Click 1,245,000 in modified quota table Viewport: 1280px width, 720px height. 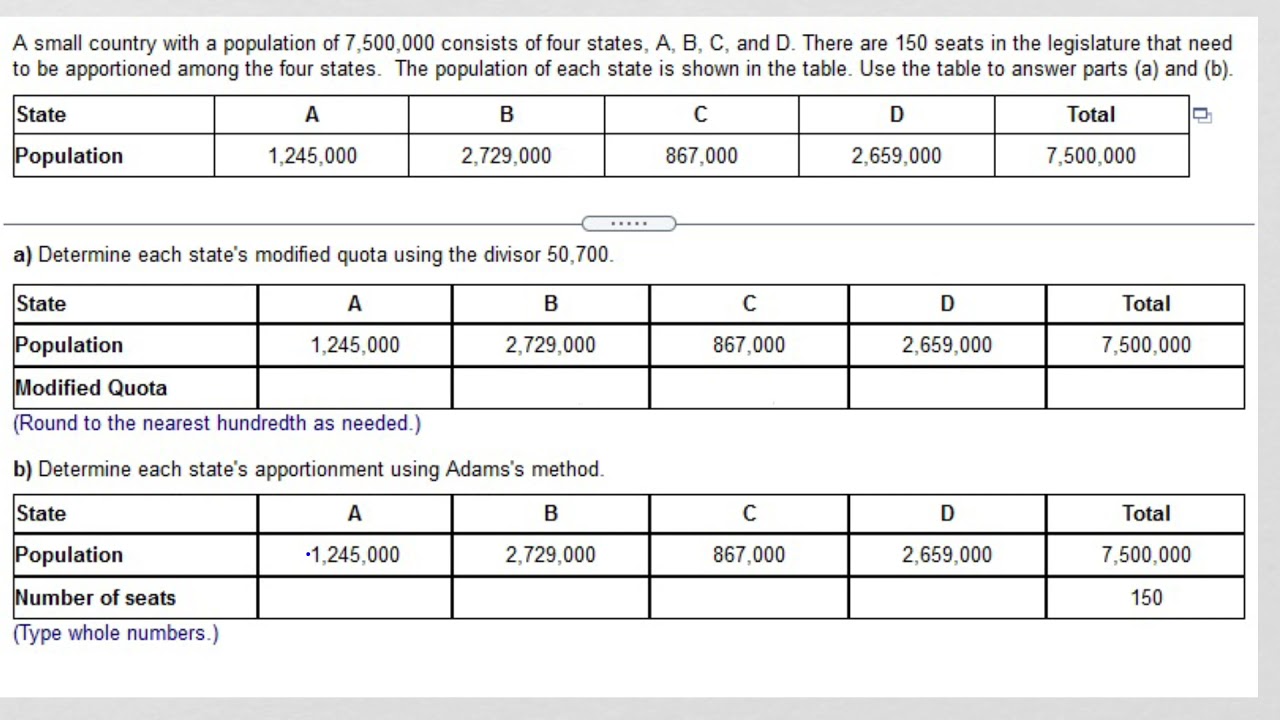pyautogui.click(x=355, y=345)
